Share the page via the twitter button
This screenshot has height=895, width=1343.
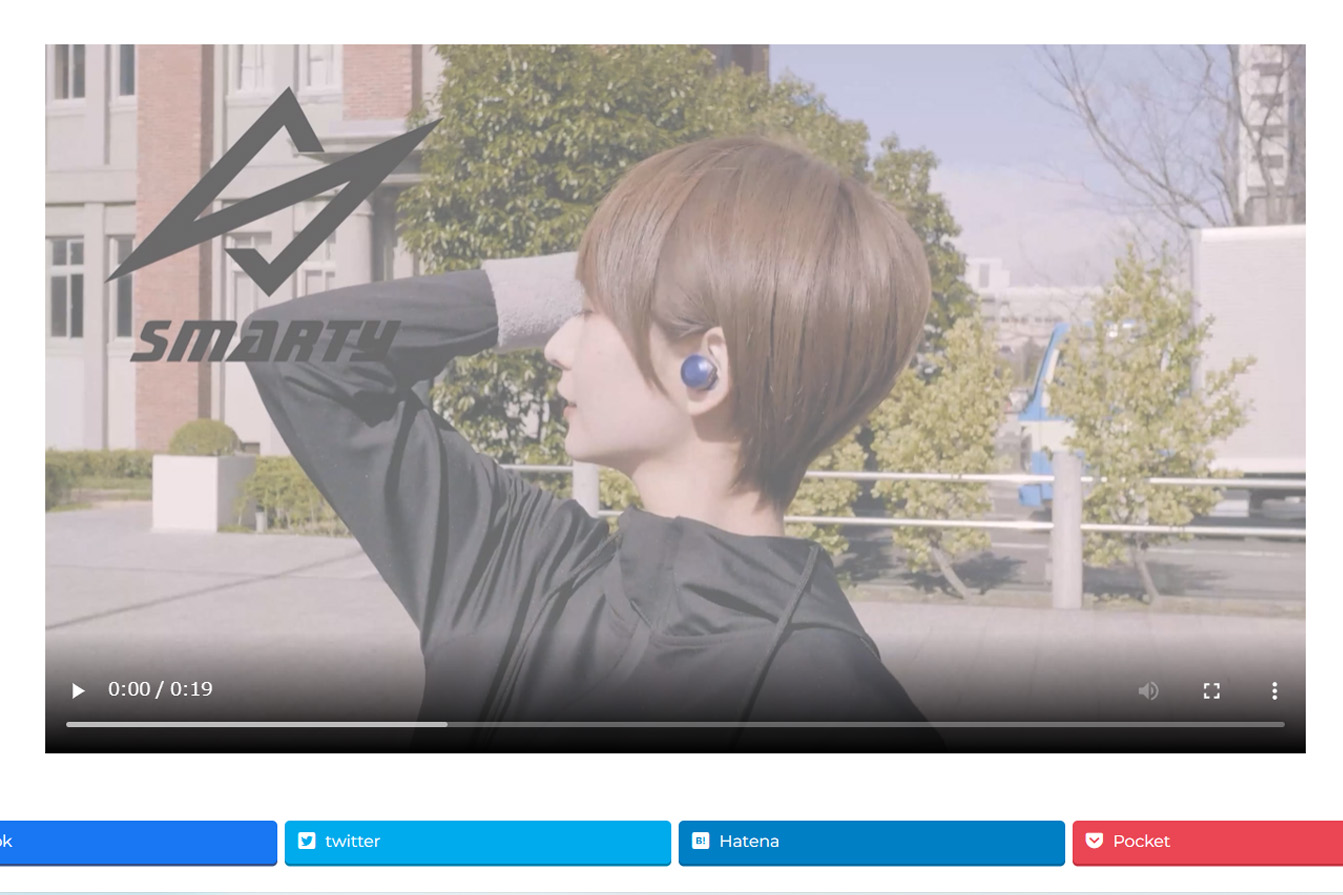477,842
